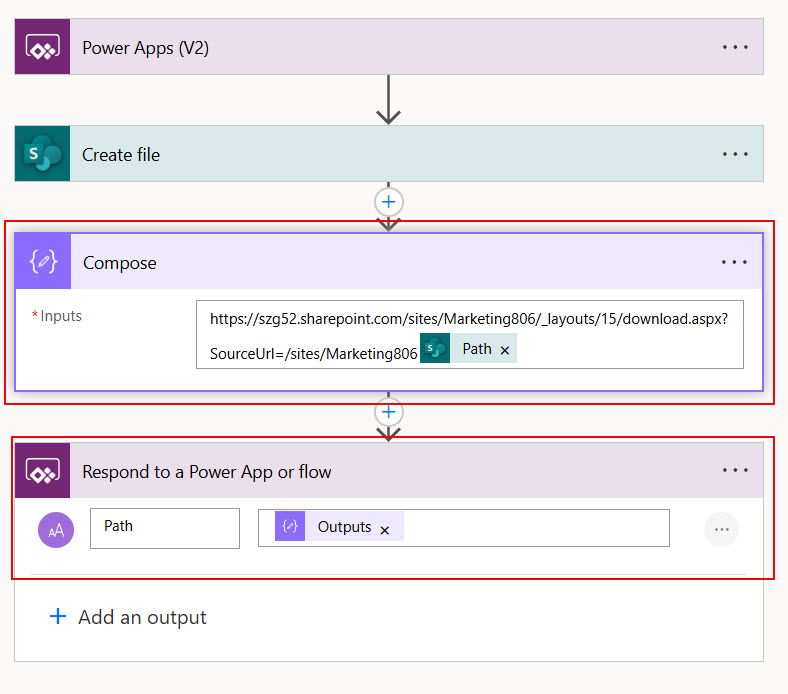The height and width of the screenshot is (694, 788).
Task: Open the Power Apps (V2) ellipsis menu
Action: pos(735,47)
